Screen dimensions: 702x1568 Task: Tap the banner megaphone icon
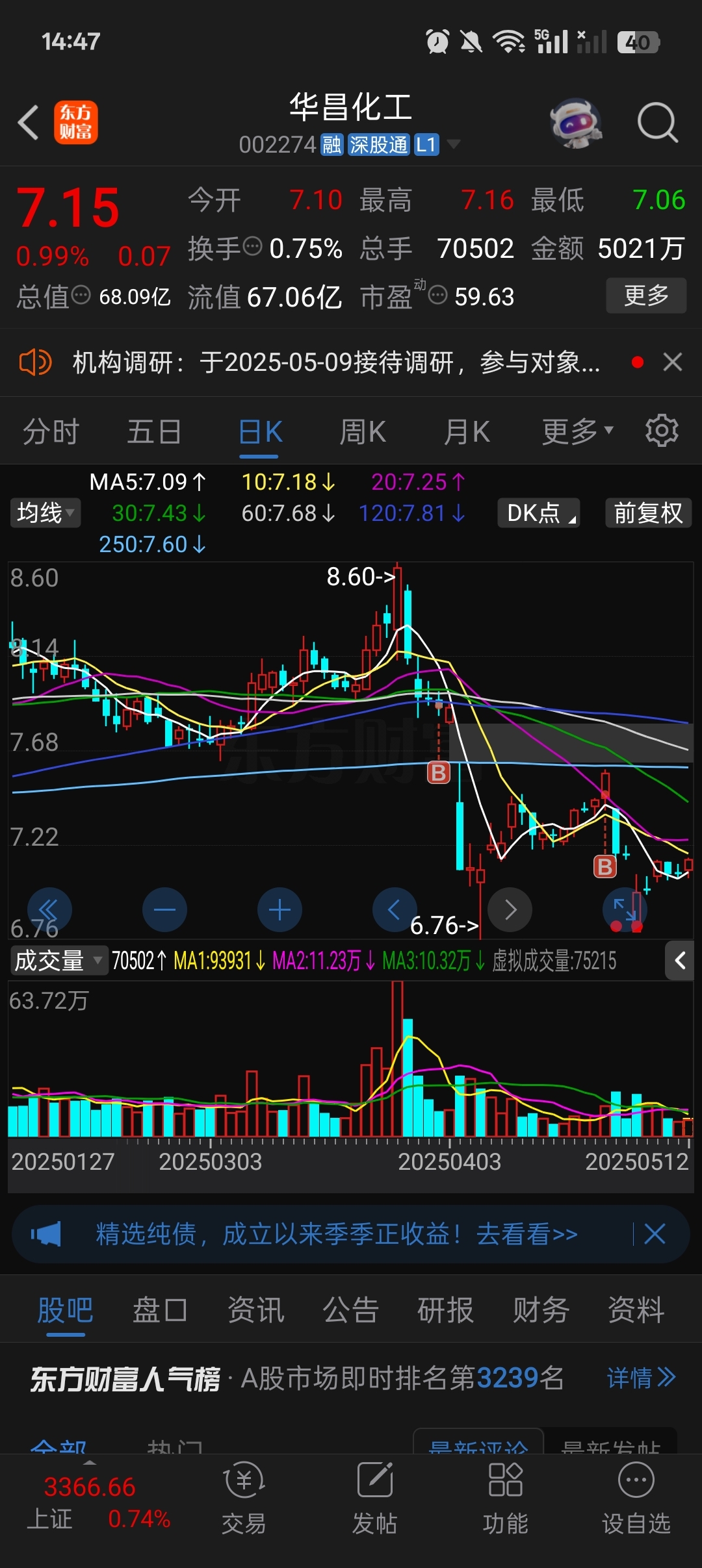[x=46, y=1234]
